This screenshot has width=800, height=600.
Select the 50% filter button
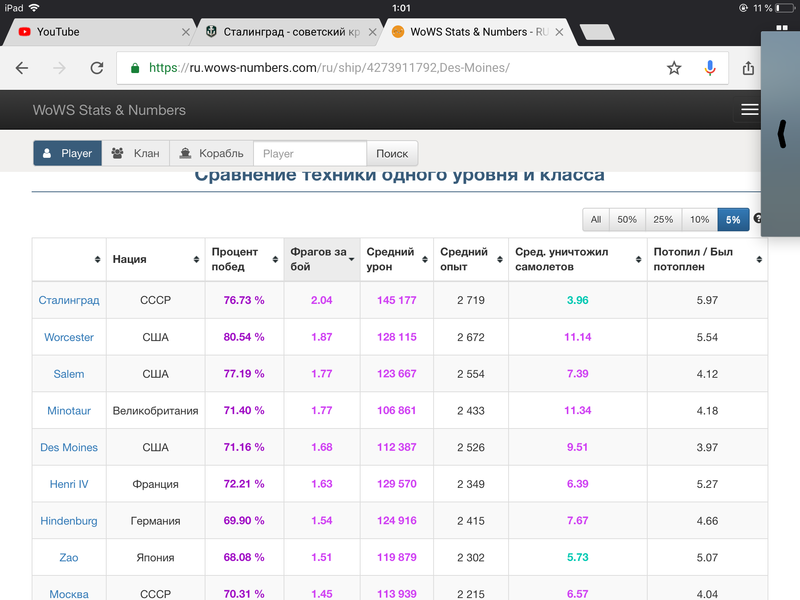click(627, 219)
